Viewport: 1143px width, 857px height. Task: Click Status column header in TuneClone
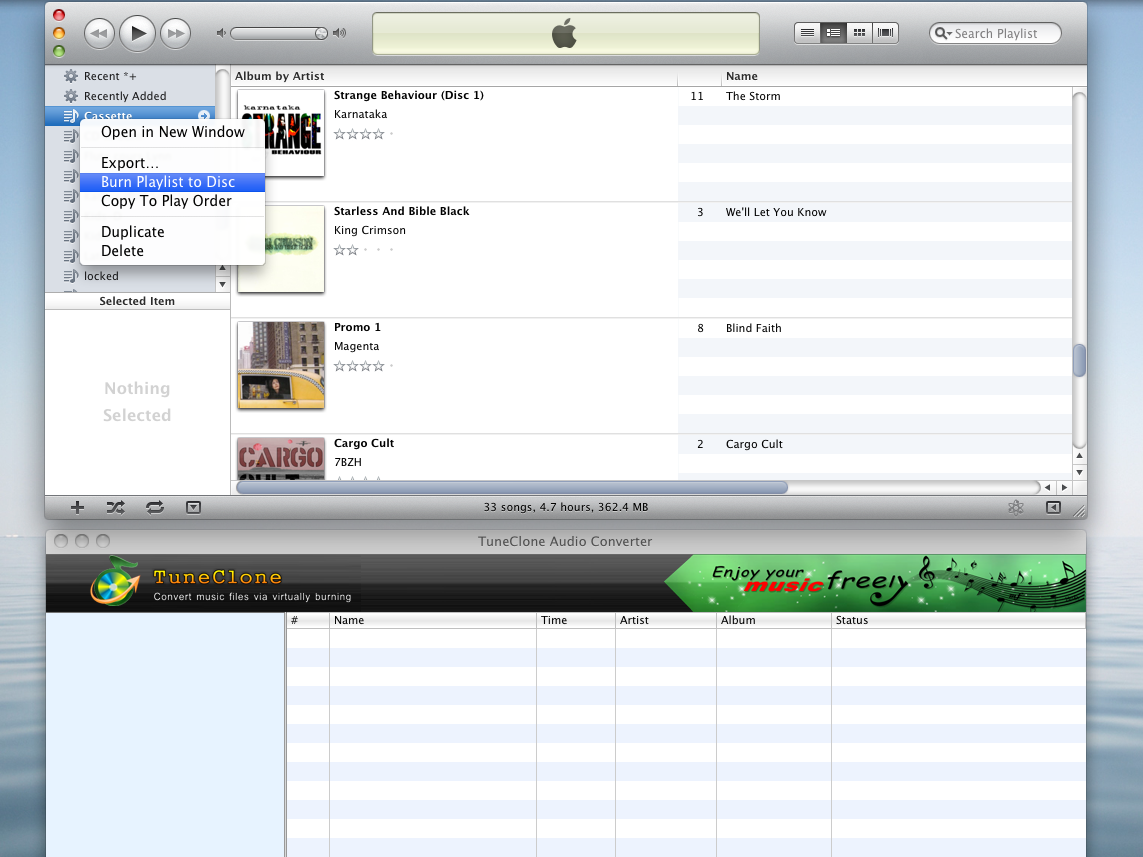pyautogui.click(x=959, y=620)
